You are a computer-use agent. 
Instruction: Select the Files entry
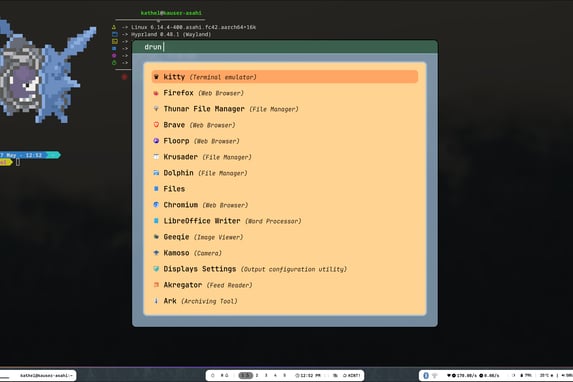coord(285,189)
